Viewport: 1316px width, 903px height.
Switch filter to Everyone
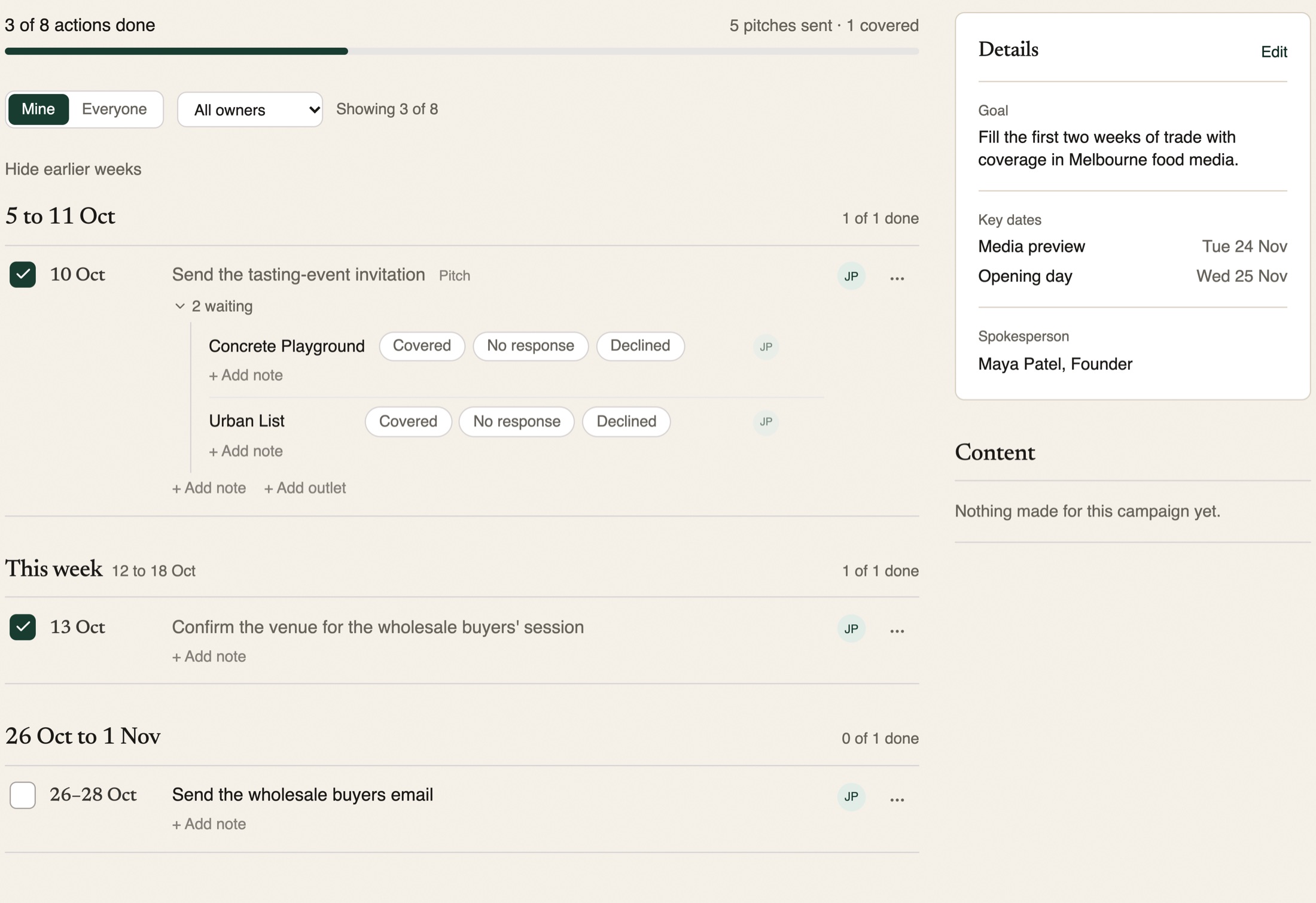tap(114, 109)
